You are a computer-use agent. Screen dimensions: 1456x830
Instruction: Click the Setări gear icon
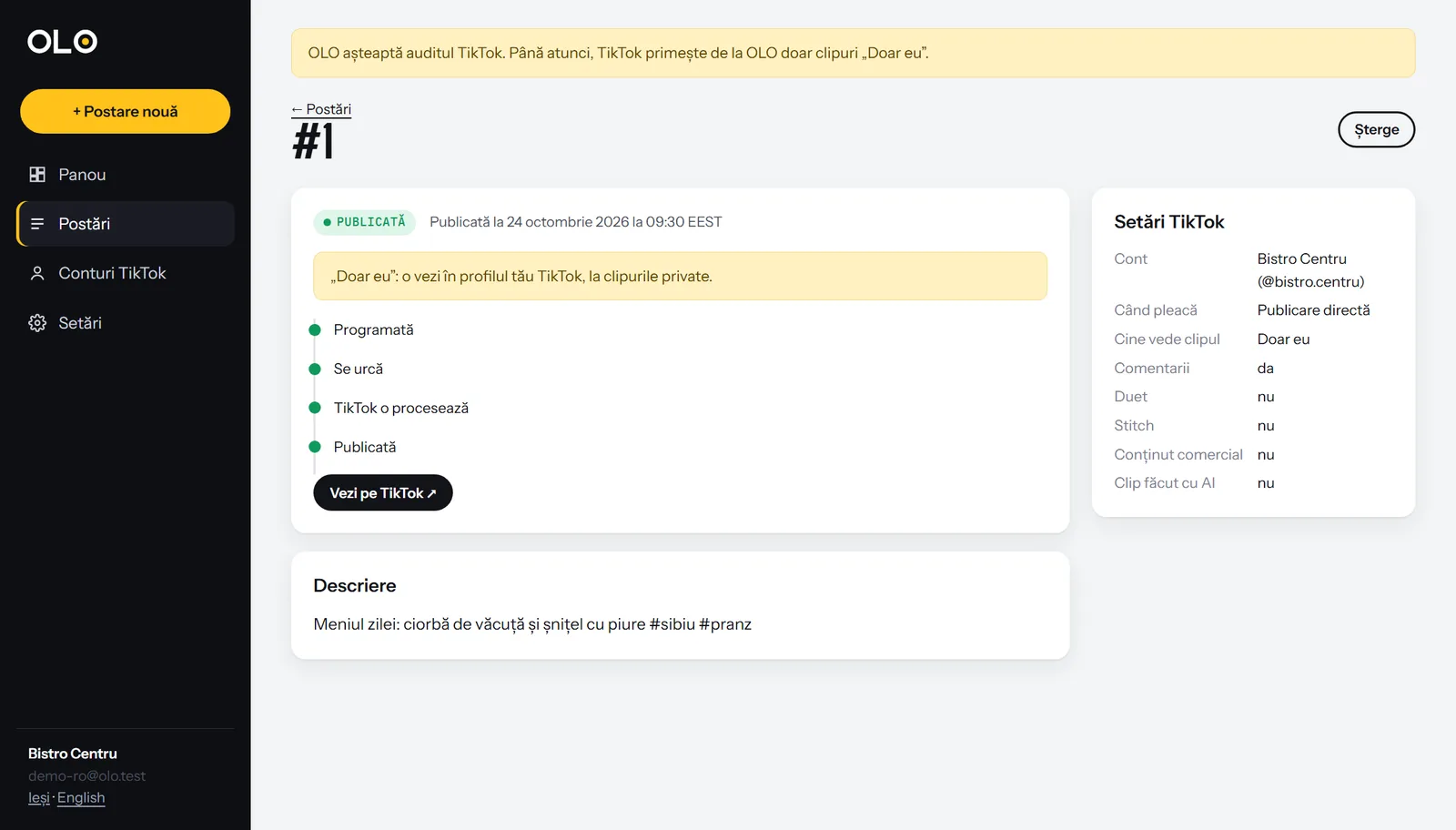point(37,323)
